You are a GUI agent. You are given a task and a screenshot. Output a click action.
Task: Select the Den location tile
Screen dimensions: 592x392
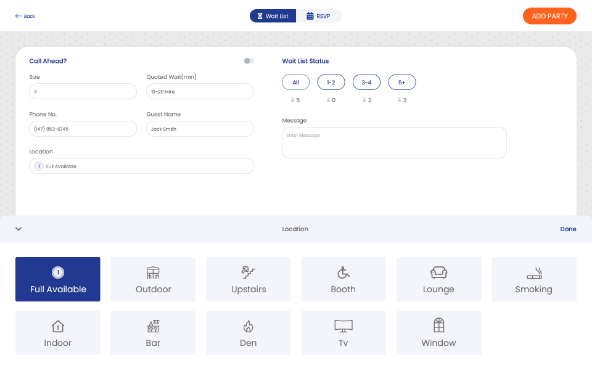click(248, 333)
